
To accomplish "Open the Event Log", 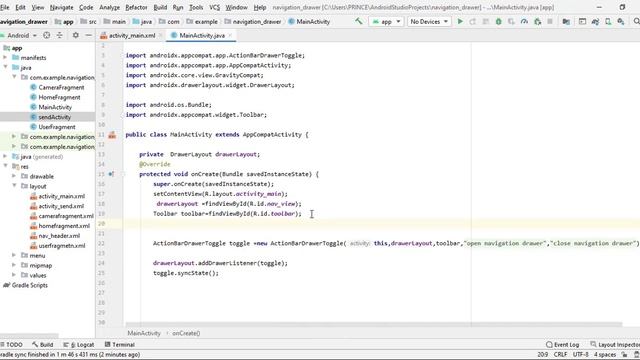I will point(562,344).
